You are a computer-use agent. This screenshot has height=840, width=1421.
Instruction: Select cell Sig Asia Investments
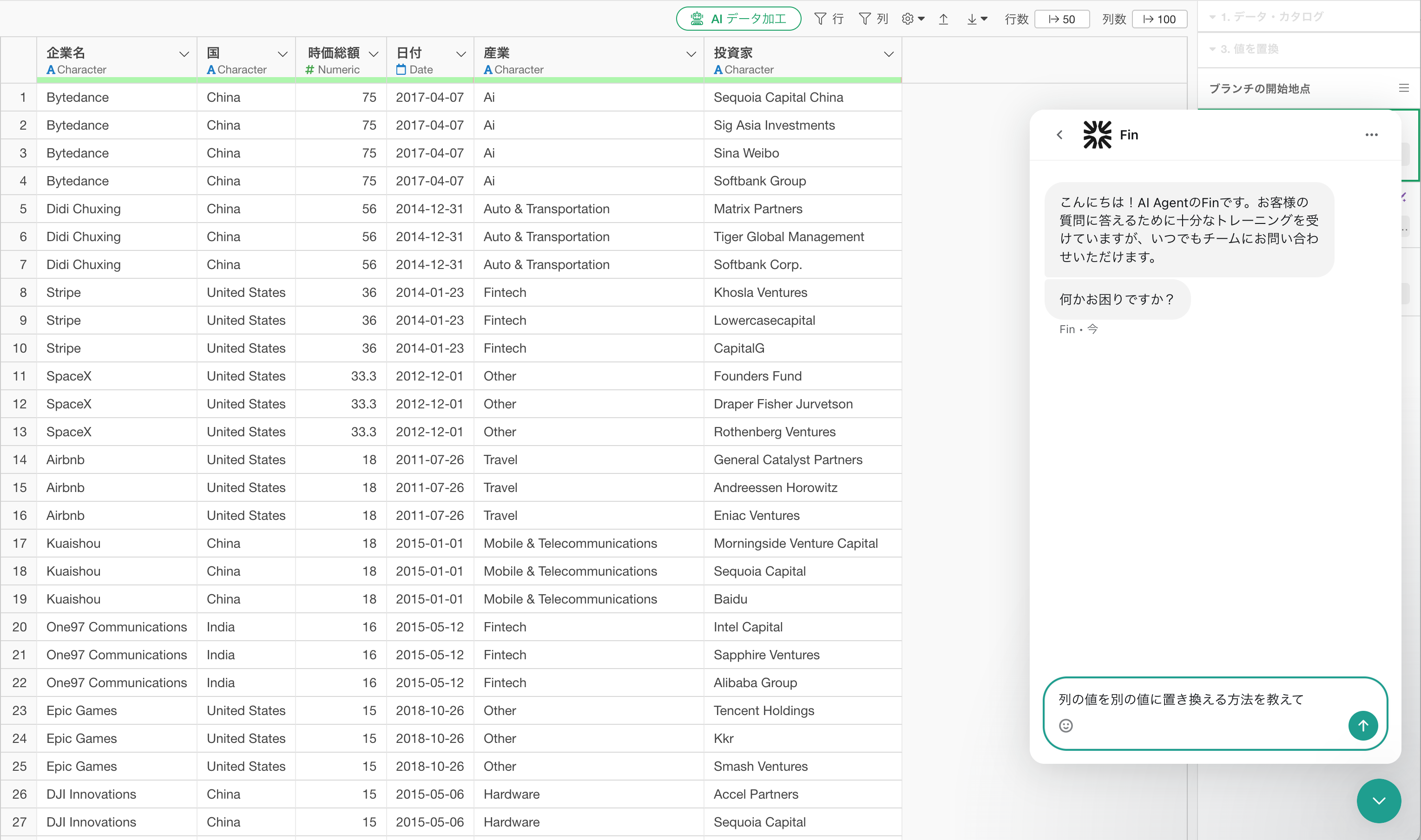pyautogui.click(x=802, y=125)
